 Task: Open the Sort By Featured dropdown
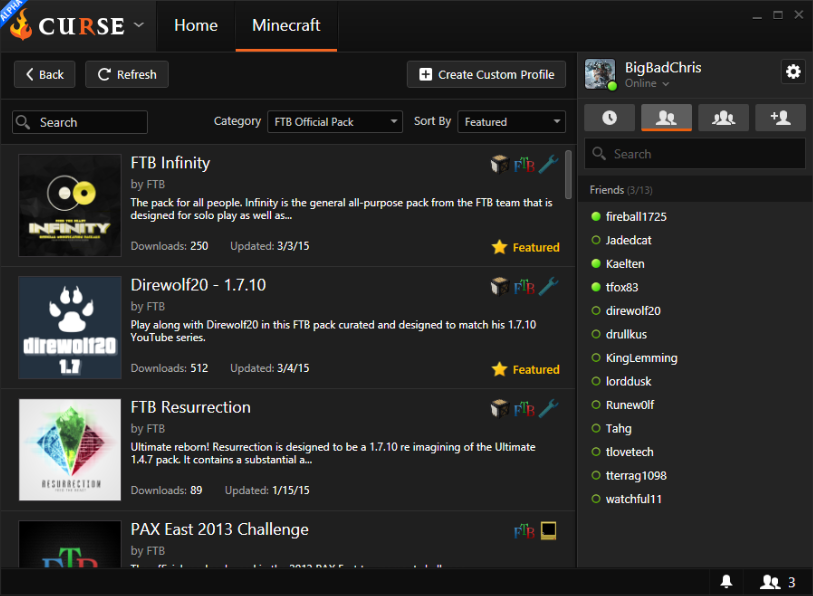[x=511, y=122]
